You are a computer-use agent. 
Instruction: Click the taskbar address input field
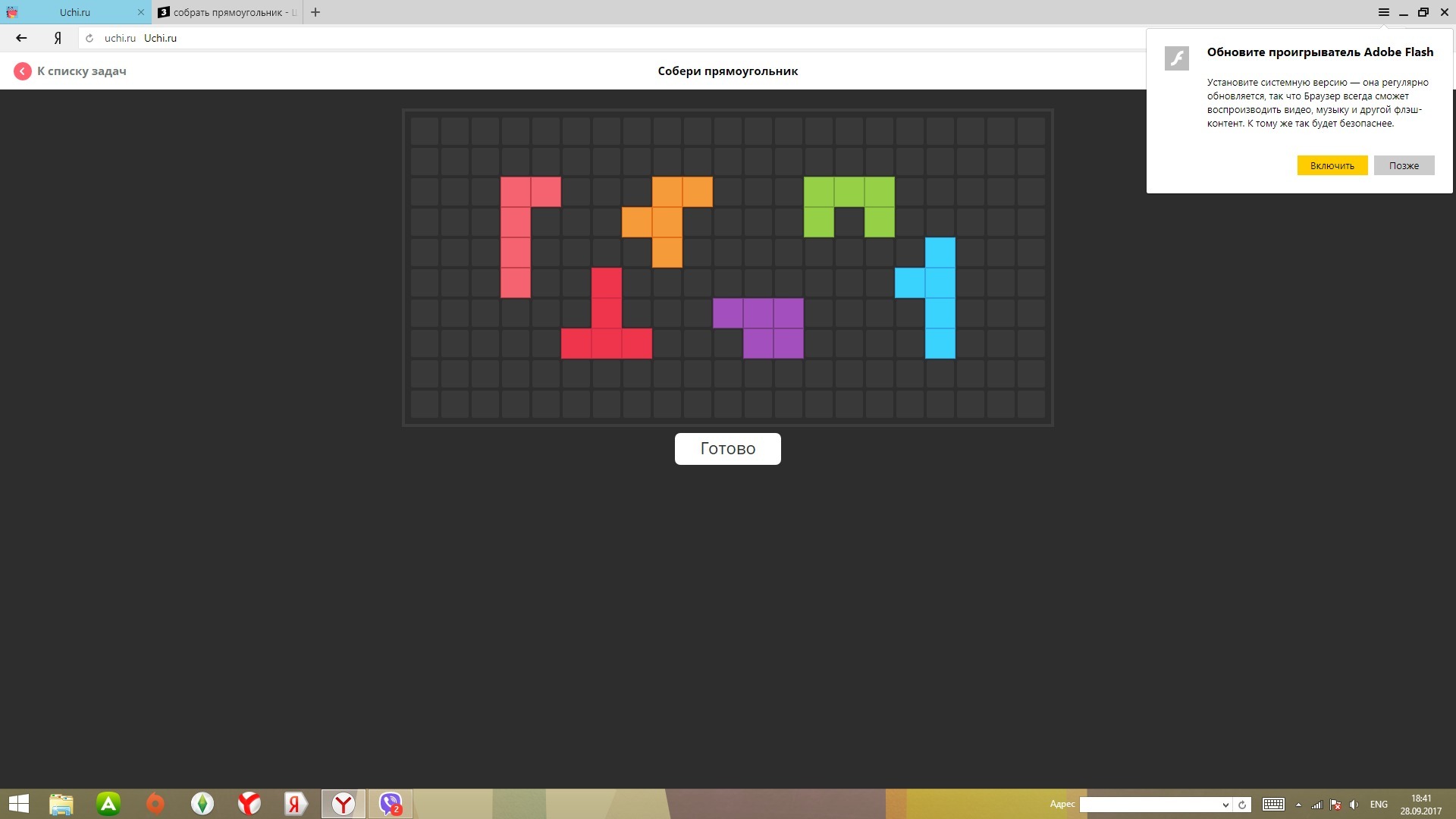1149,805
